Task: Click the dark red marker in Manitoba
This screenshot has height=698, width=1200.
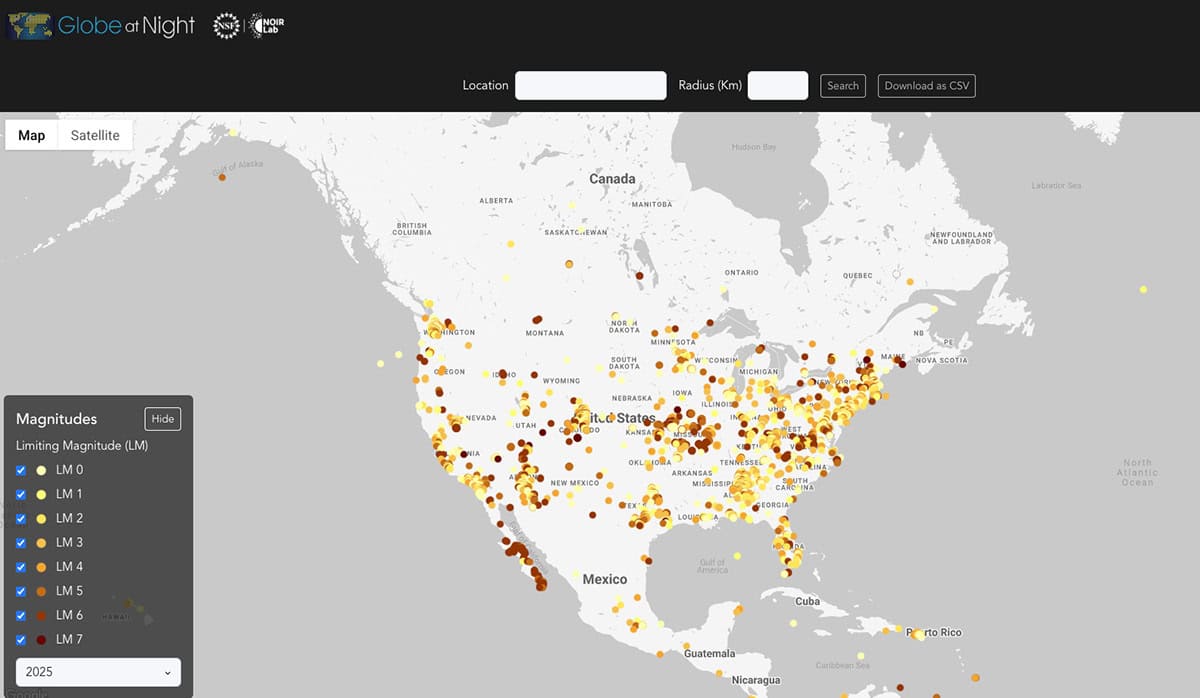Action: point(638,276)
